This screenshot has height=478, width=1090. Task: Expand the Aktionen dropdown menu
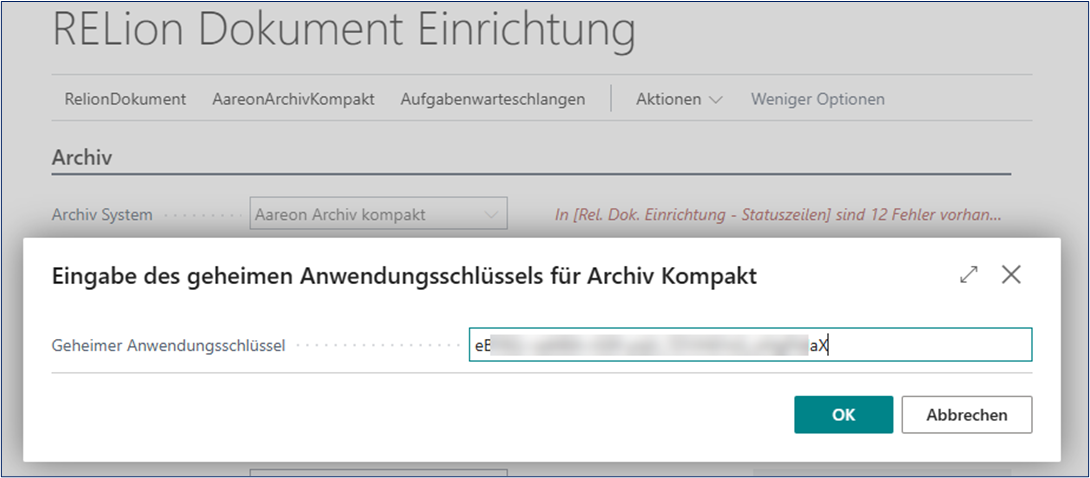(x=679, y=99)
